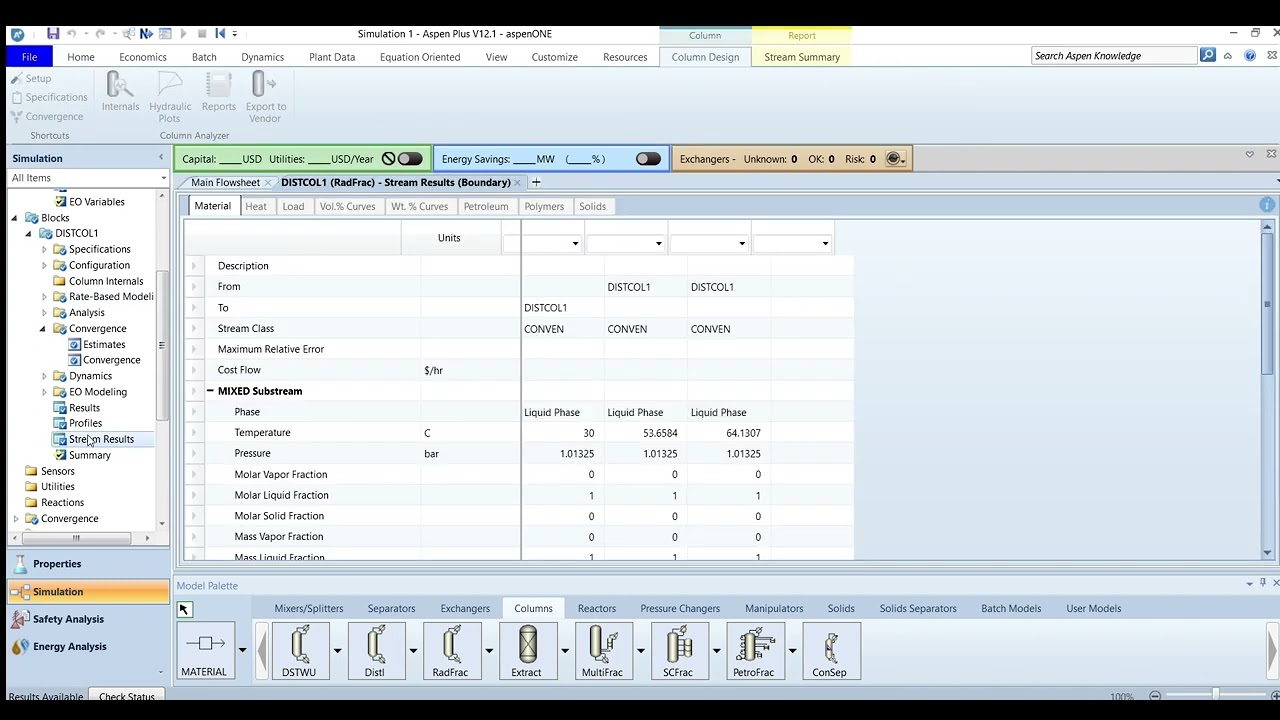Switch to the Economics ribbon tab

point(143,57)
